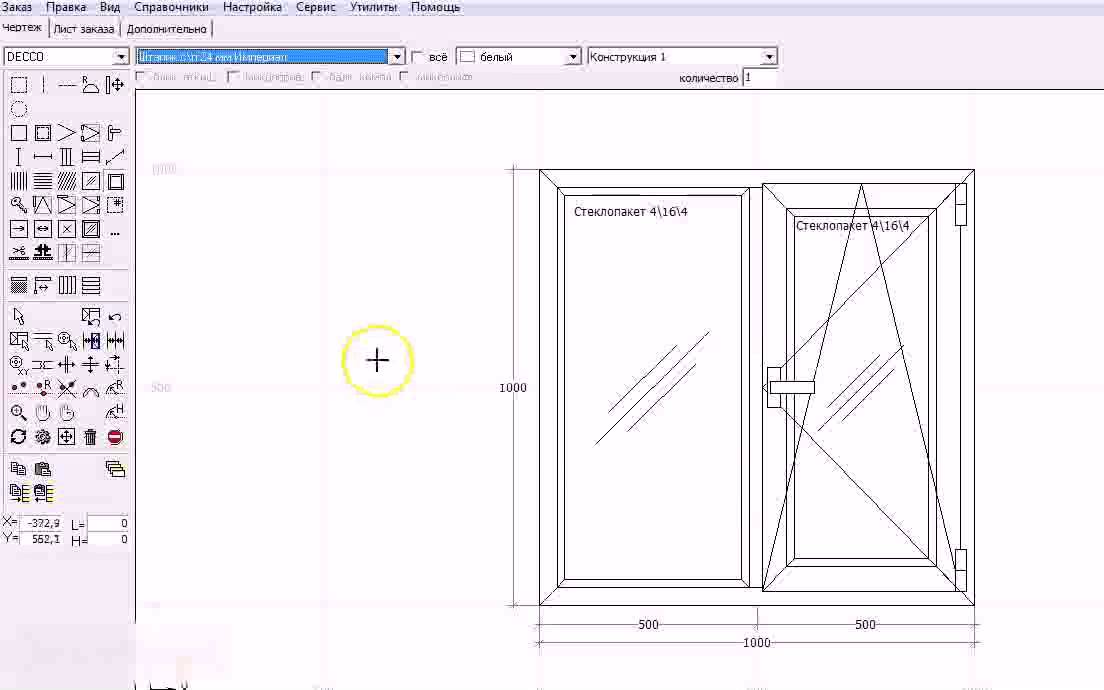Pick the horizontal dimension line tool
This screenshot has width=1104, height=690.
pos(43,157)
